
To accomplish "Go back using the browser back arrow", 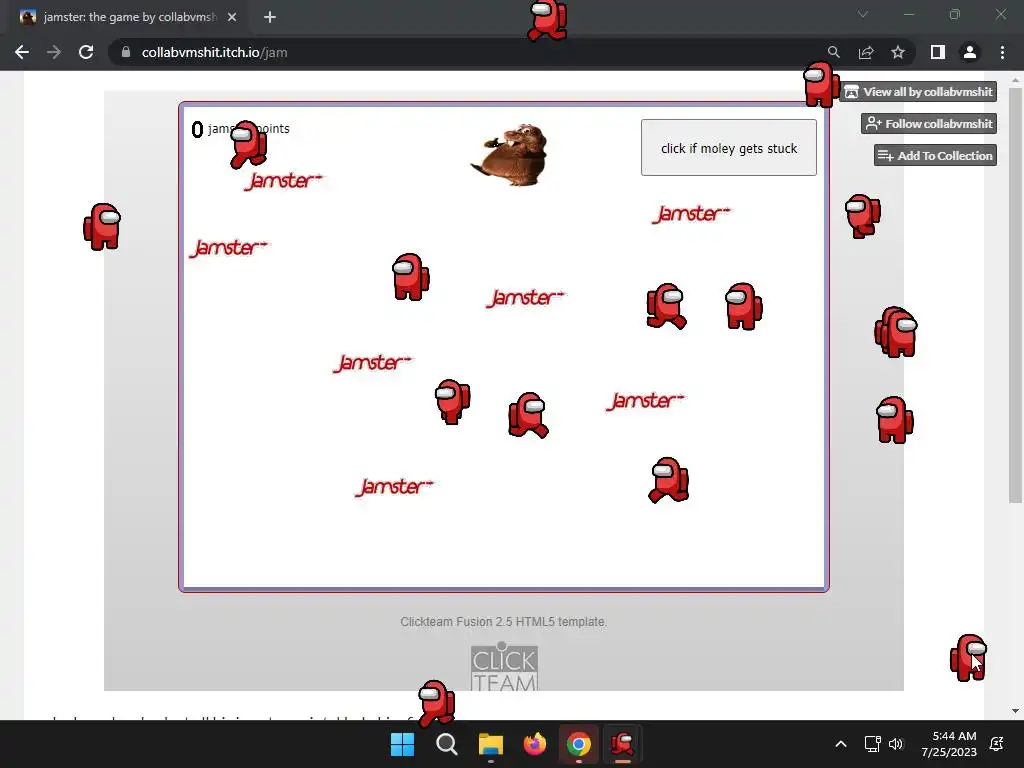I will click(x=22, y=52).
